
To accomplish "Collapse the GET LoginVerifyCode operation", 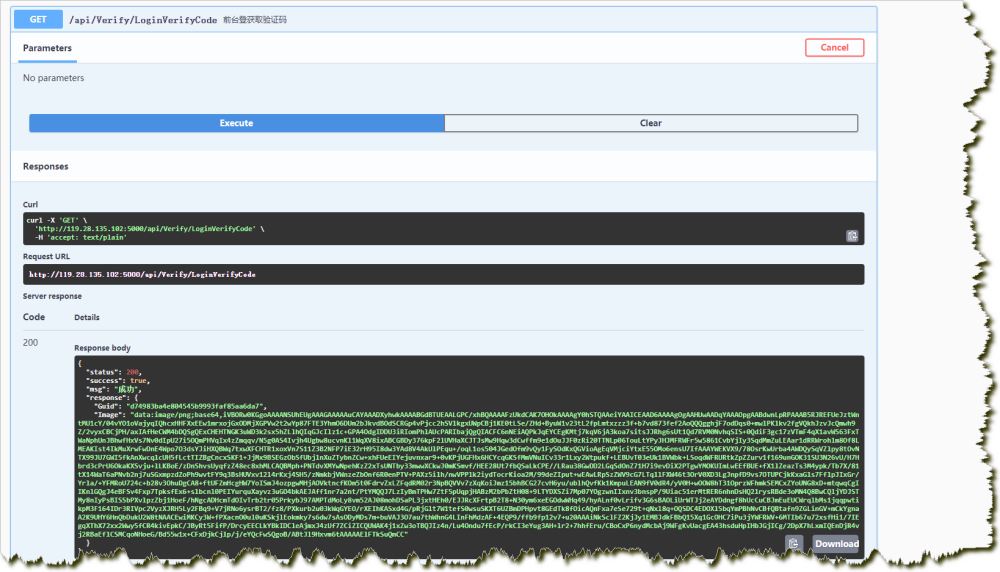I will 39,19.
